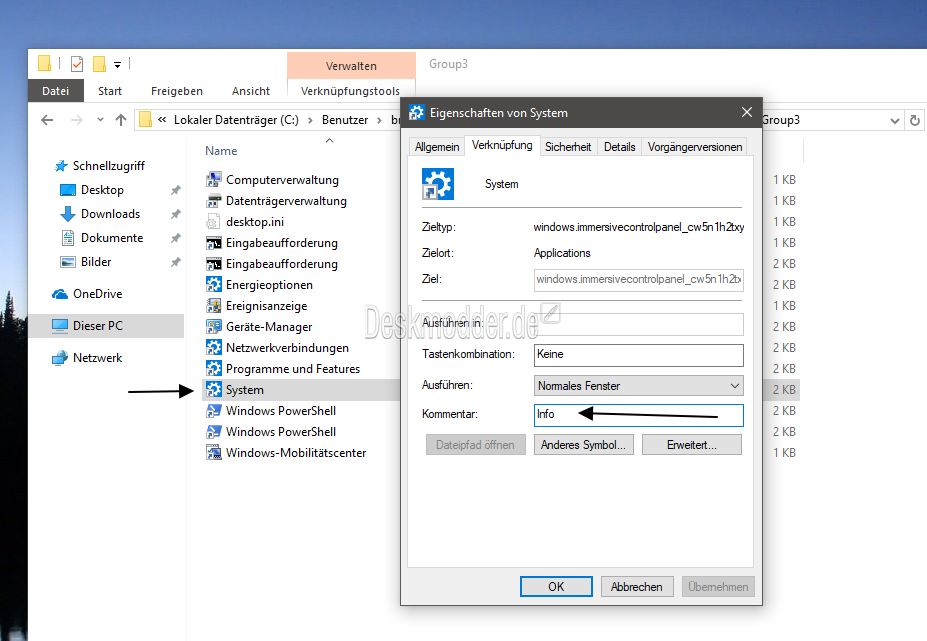
Task: Close the Eigenschaften von System dialog
Action: pyautogui.click(x=747, y=112)
